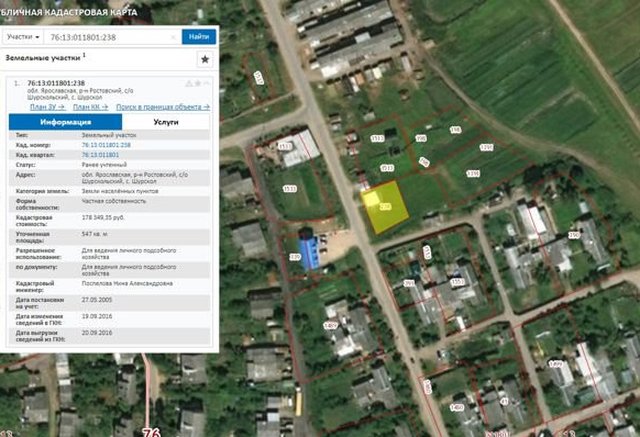
Task: Click the Найти search button
Action: coord(199,37)
